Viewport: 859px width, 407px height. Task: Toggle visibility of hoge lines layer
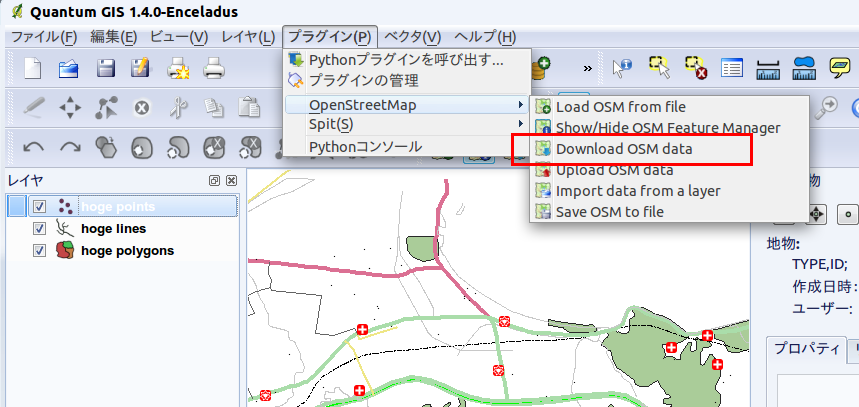[39, 228]
